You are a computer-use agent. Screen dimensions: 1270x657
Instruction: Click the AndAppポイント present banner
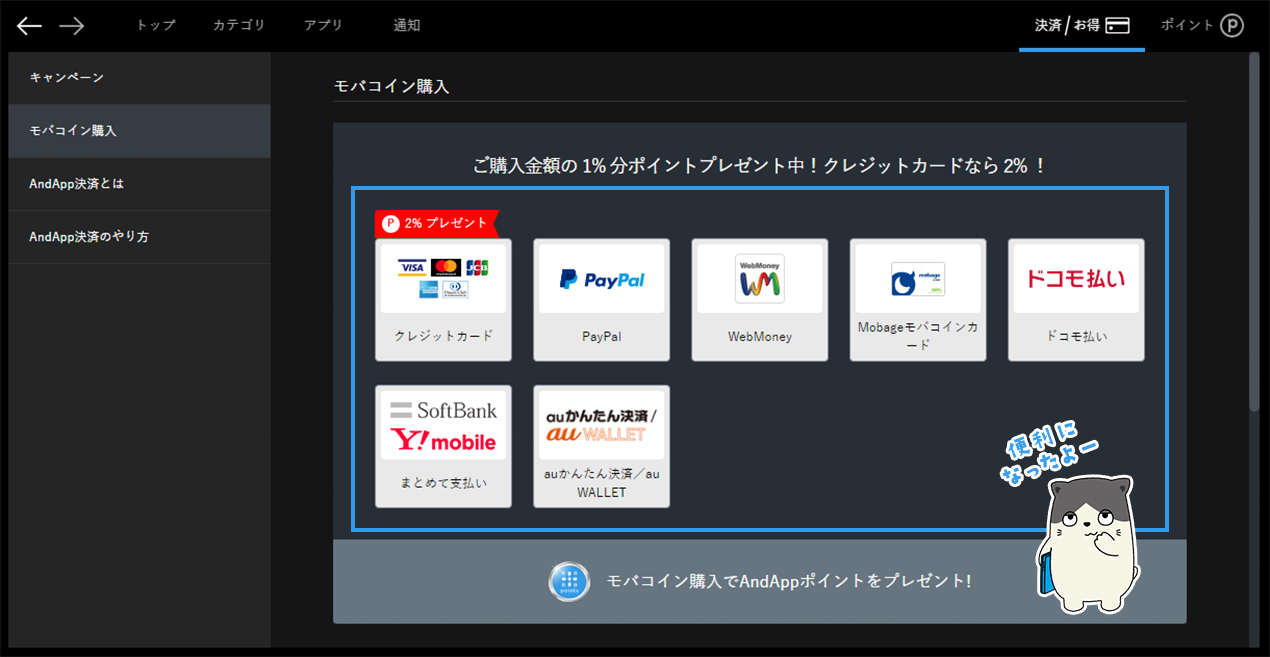759,581
